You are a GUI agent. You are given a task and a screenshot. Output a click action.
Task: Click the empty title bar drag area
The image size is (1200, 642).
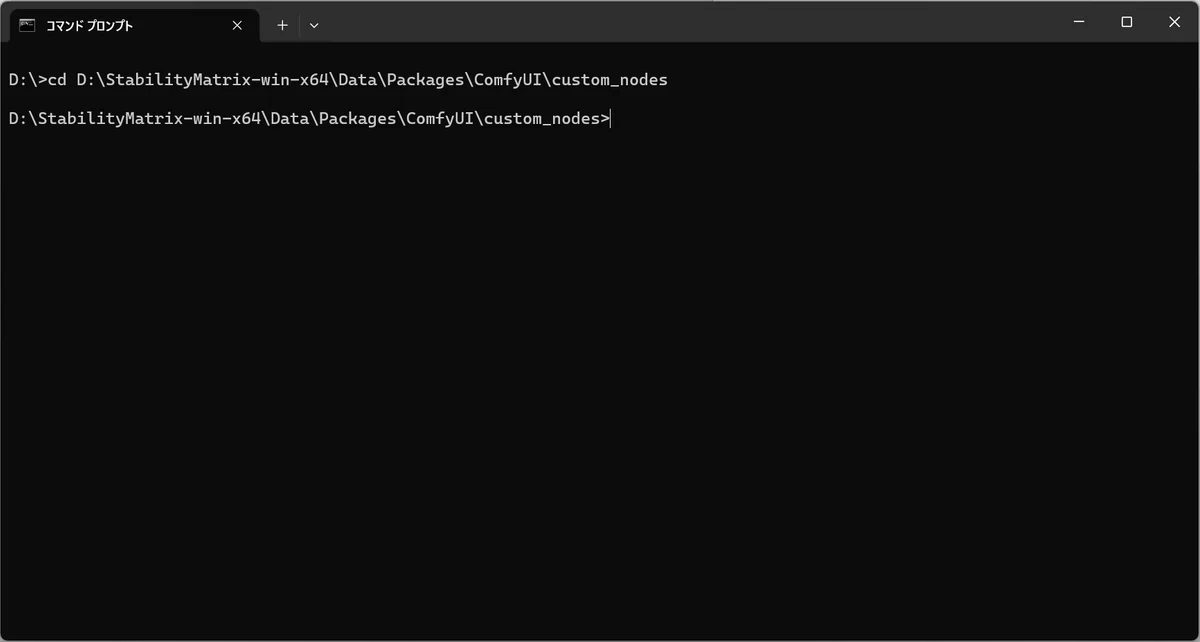coord(690,22)
